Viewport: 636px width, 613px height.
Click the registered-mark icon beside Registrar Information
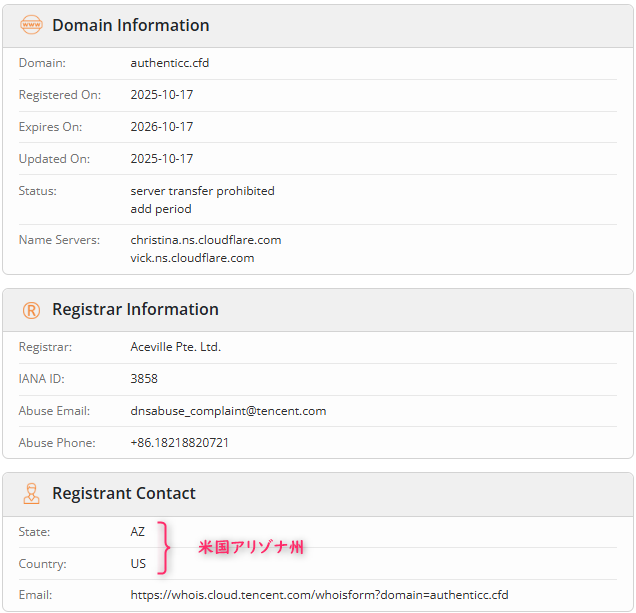(32, 310)
